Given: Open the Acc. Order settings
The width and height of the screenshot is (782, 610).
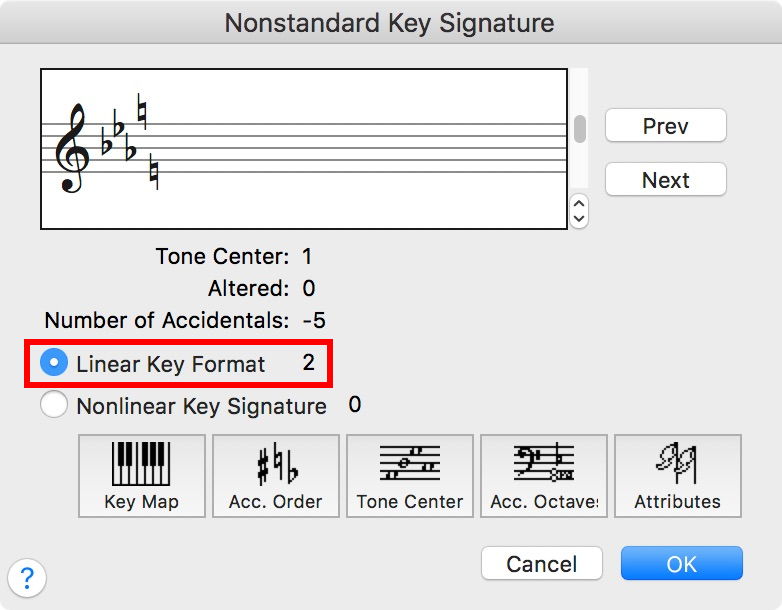Looking at the screenshot, I should [x=275, y=475].
